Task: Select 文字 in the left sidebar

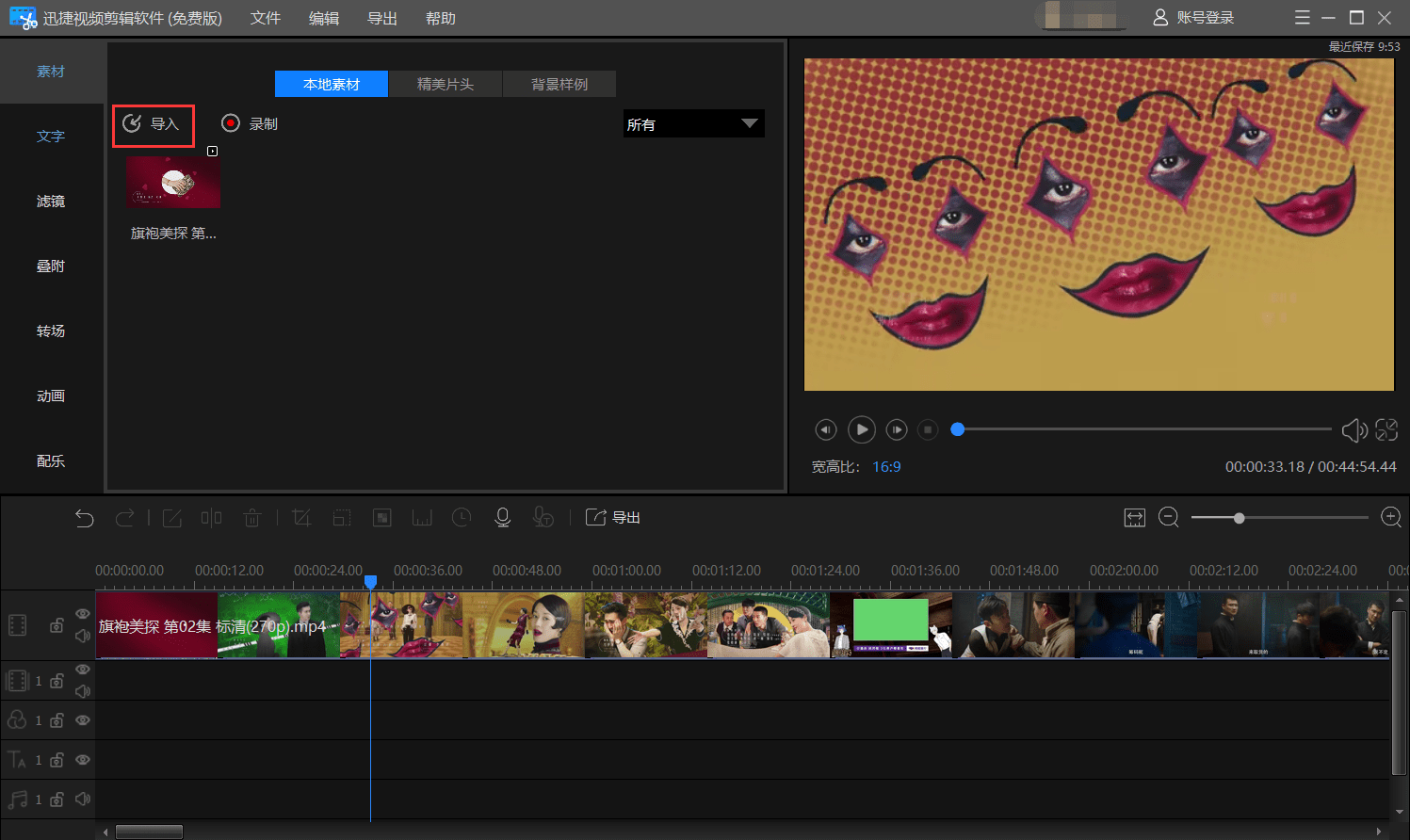Action: [51, 137]
